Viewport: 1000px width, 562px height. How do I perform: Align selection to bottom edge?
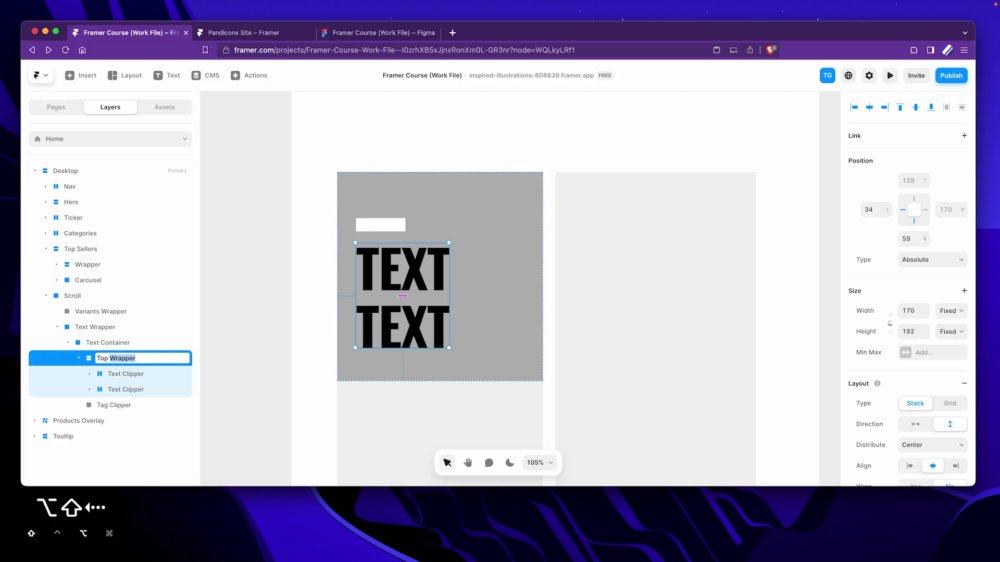(x=931, y=107)
